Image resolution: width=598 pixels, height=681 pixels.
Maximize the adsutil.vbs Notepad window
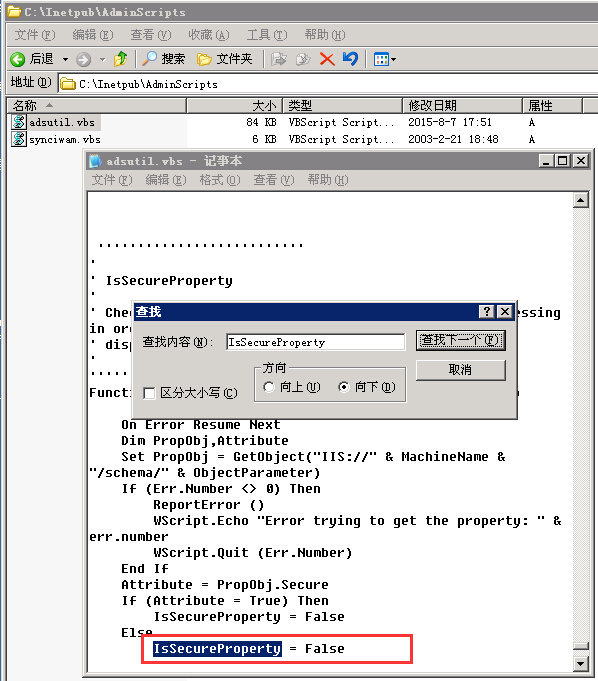coord(562,161)
